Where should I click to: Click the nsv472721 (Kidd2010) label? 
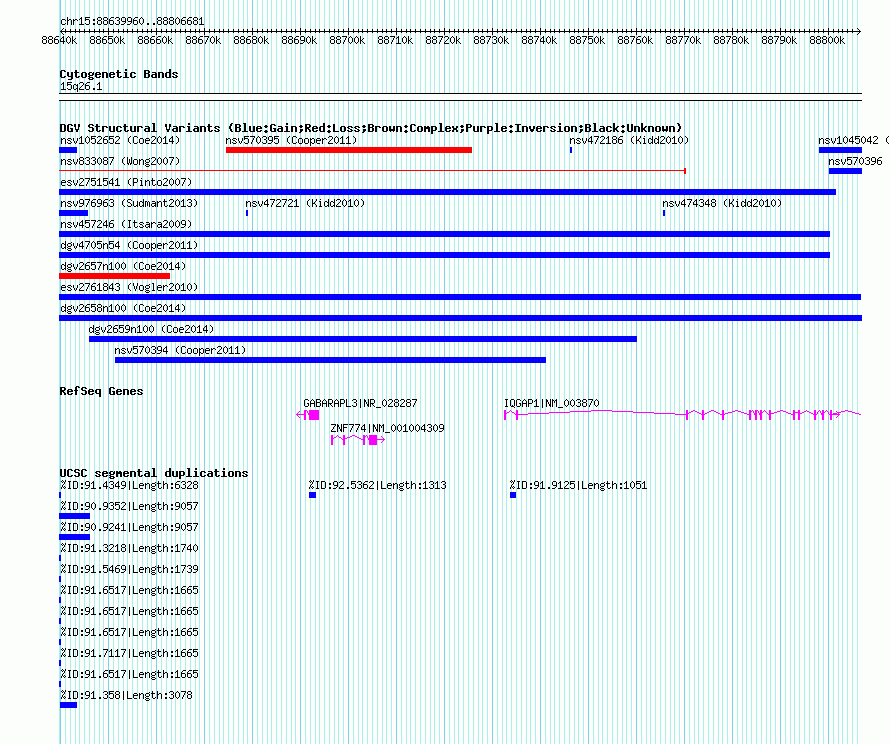tap(305, 203)
